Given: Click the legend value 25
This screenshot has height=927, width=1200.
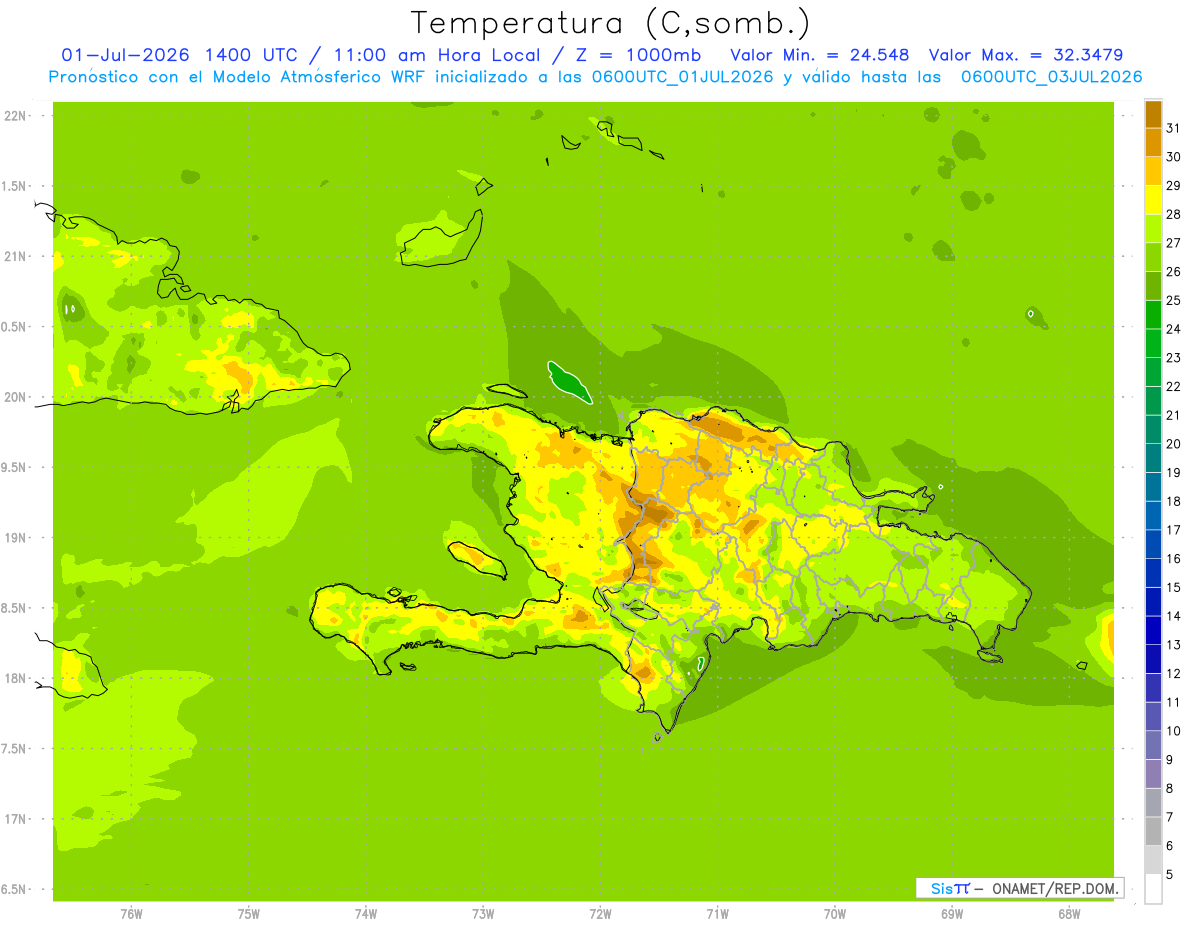Looking at the screenshot, I should click(1173, 300).
